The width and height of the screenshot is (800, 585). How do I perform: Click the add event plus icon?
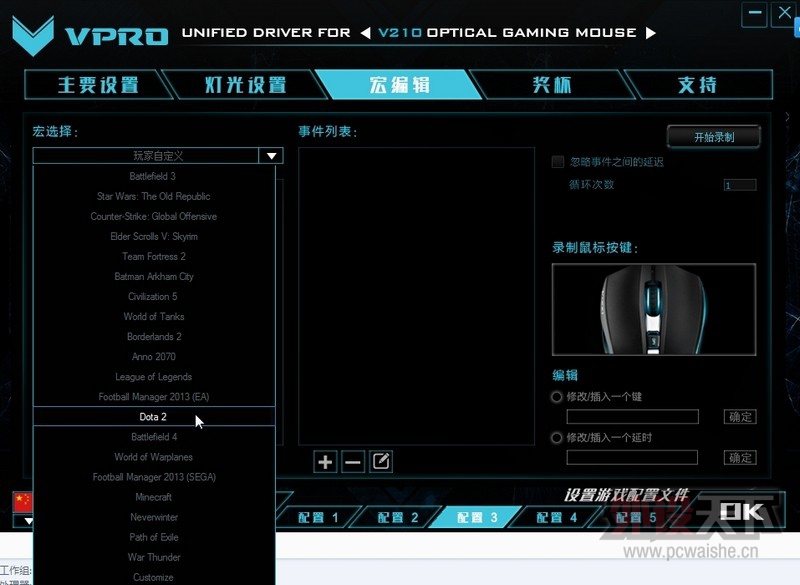[325, 462]
